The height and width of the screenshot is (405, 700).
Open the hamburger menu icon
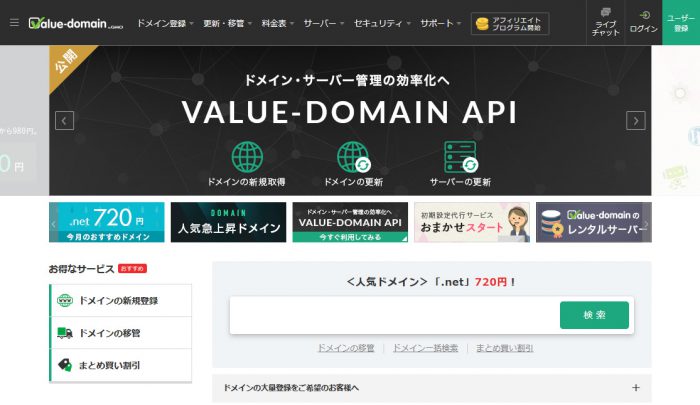pos(14,22)
